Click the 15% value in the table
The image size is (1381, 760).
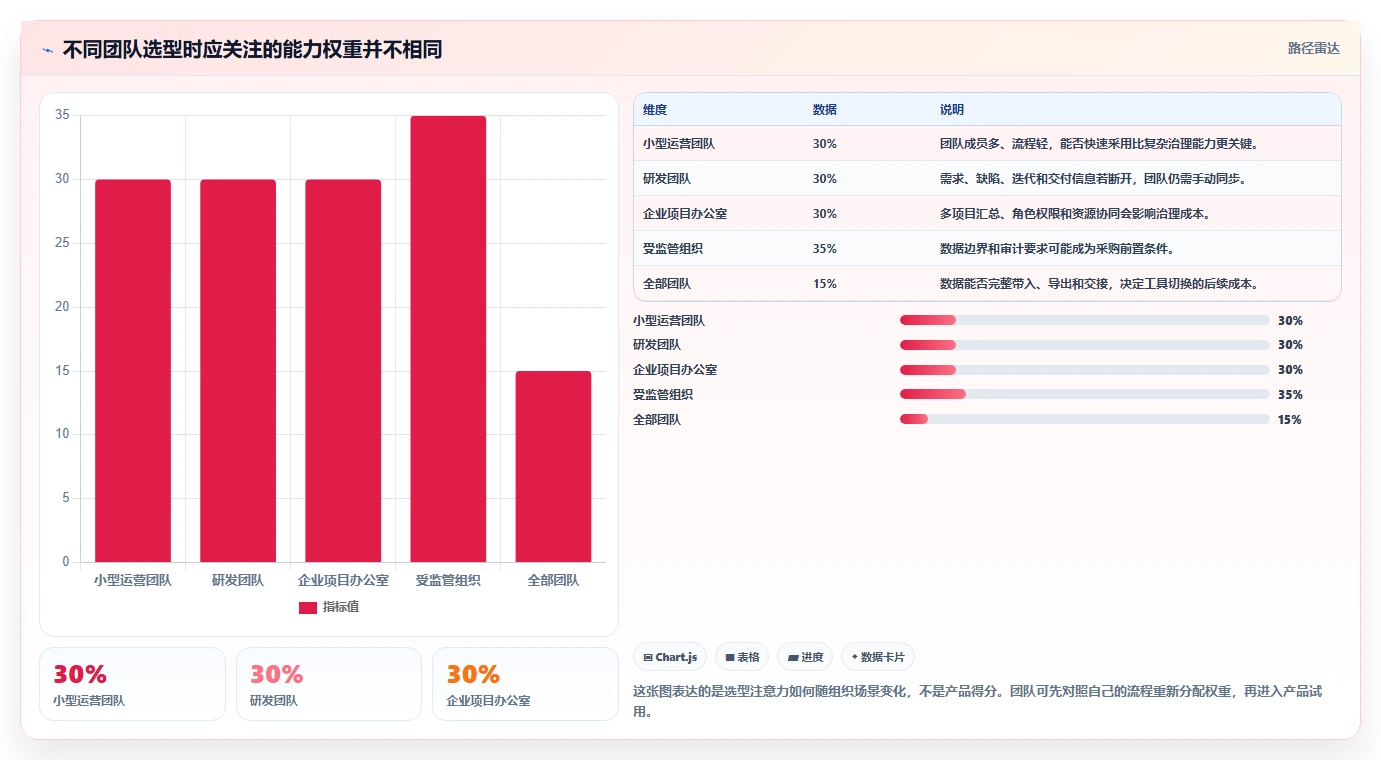click(x=825, y=284)
